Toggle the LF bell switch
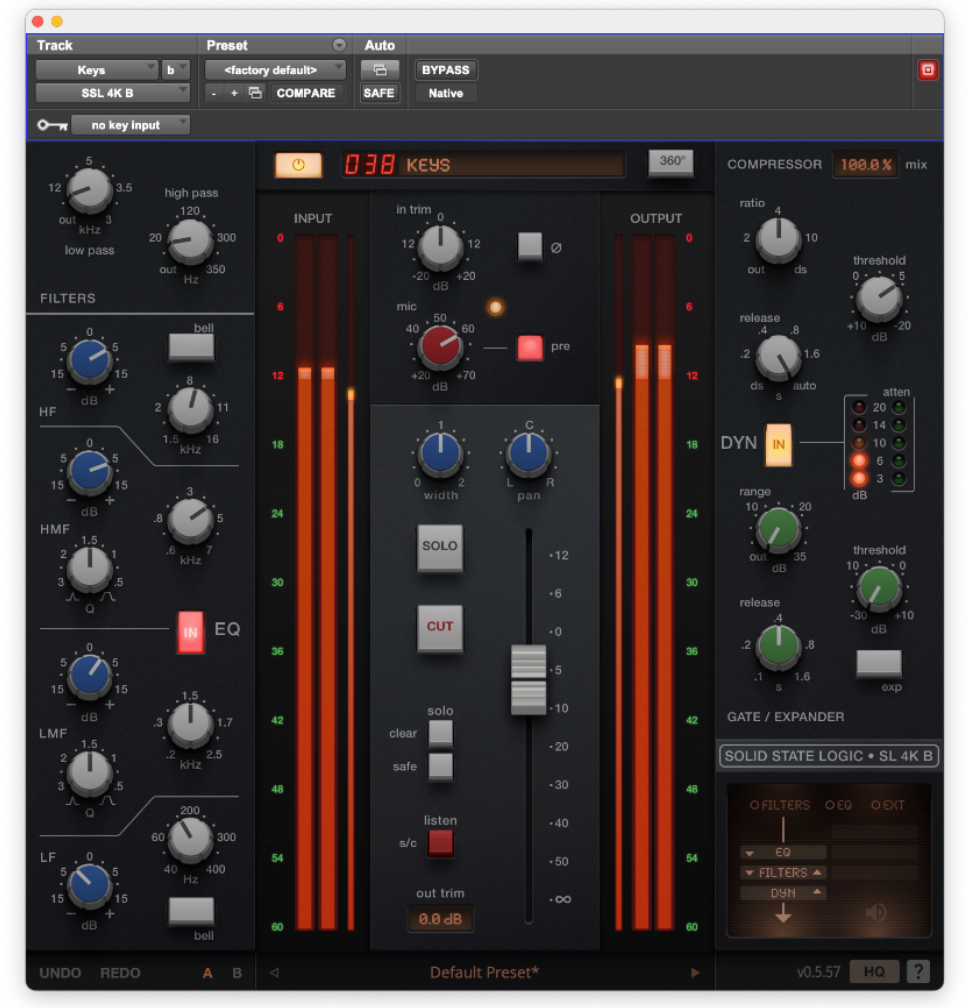 point(191,911)
